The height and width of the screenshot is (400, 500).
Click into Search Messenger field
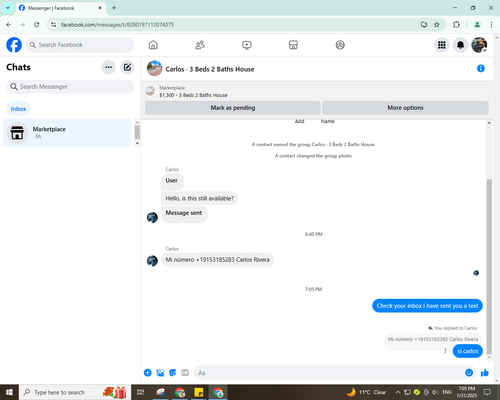[x=70, y=87]
